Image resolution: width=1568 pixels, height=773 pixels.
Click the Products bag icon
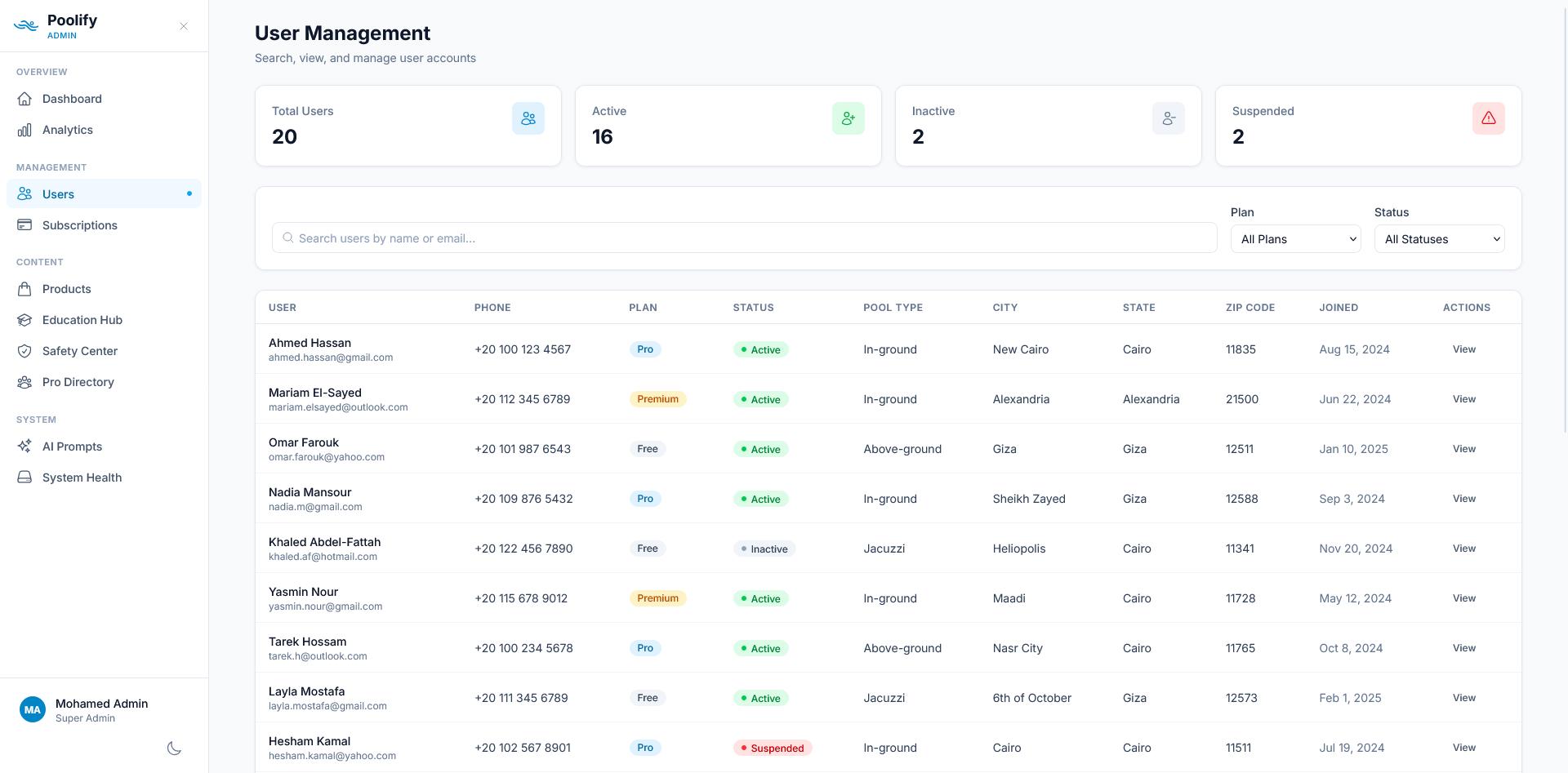click(x=25, y=289)
